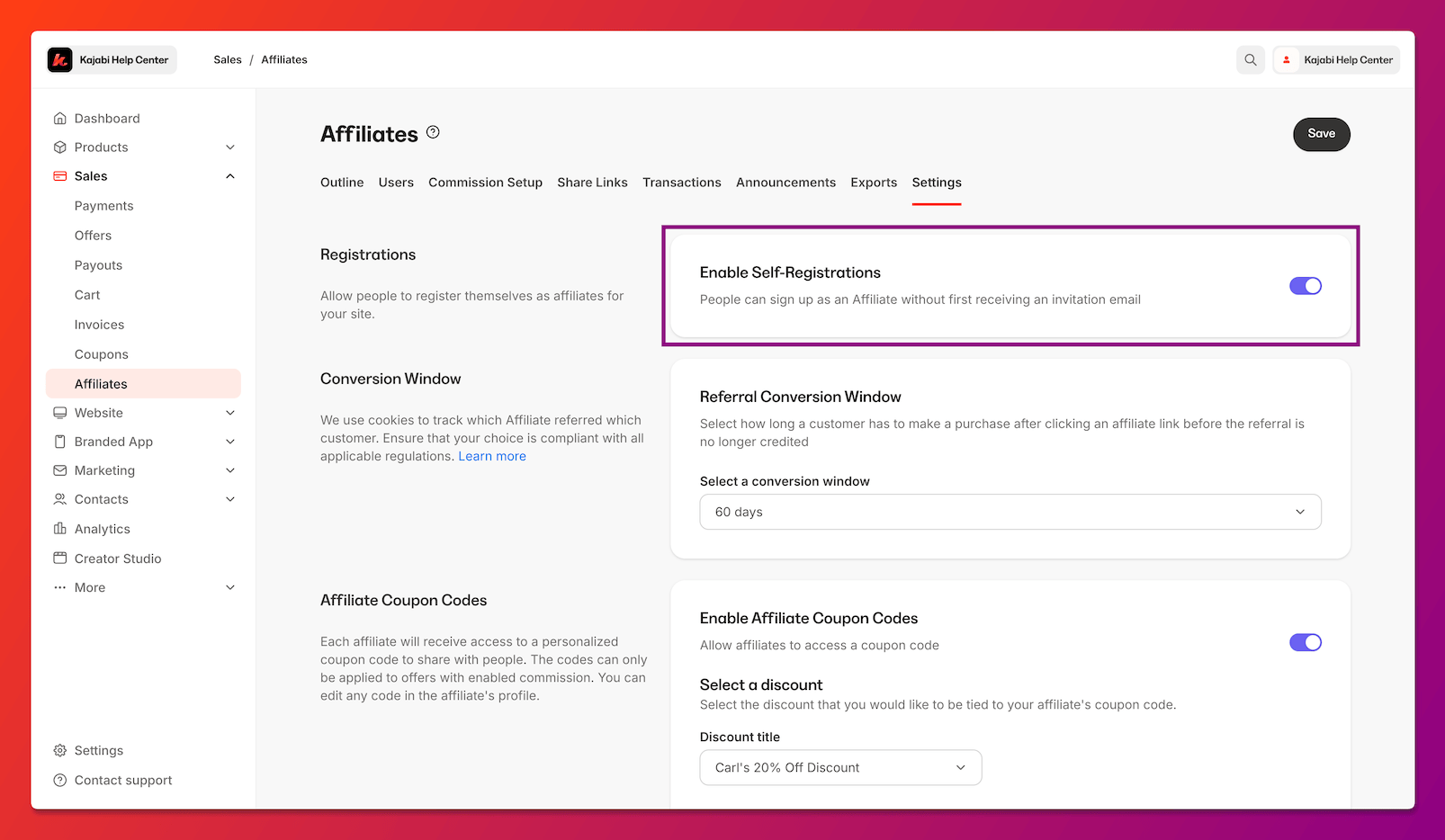The width and height of the screenshot is (1445, 840).
Task: Open the Kajabi Help Center account menu
Action: [1335, 59]
